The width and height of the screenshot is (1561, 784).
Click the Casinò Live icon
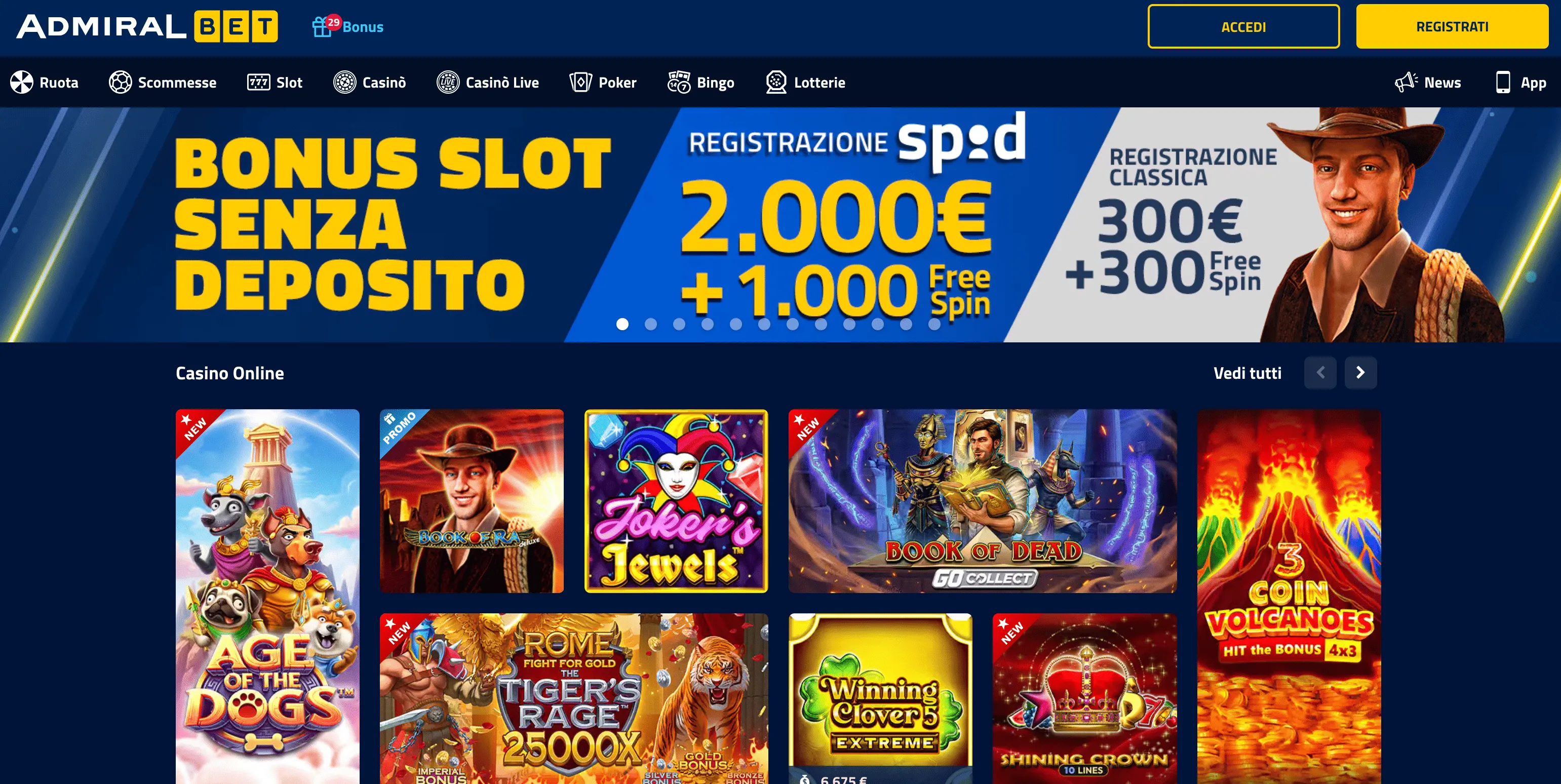[448, 83]
